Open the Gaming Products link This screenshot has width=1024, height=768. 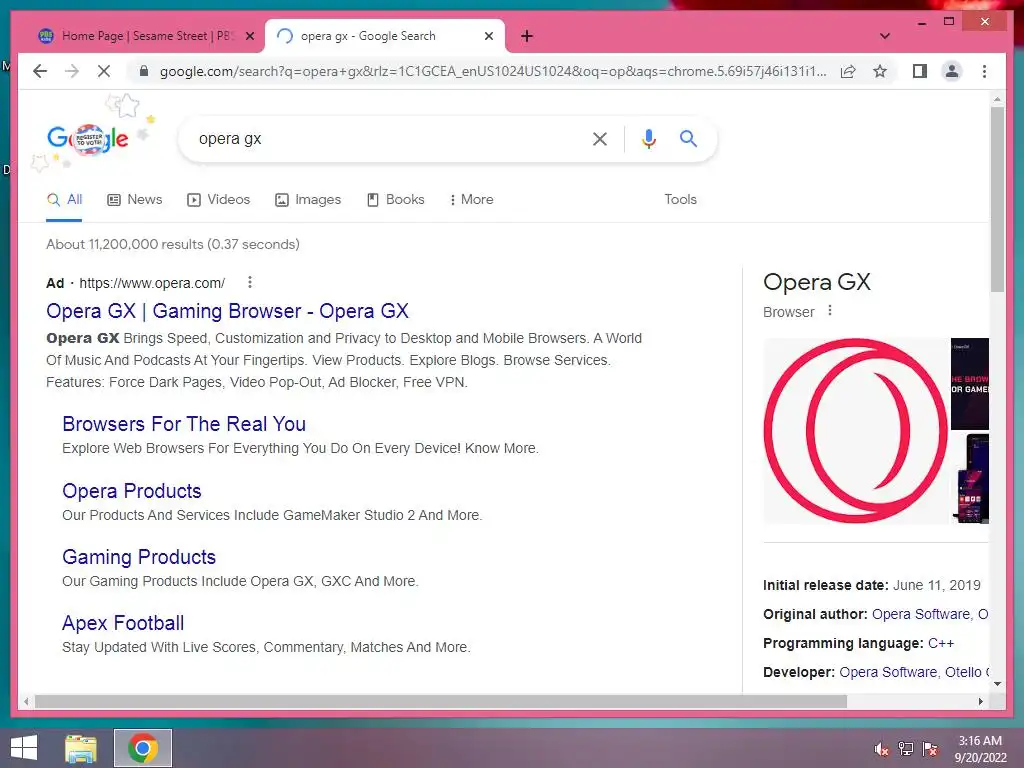138,557
